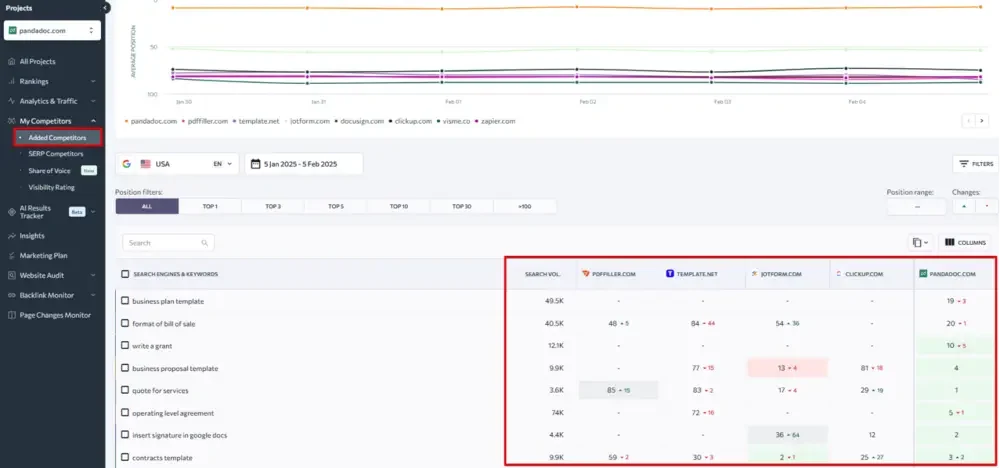
Task: Check the write a grant row
Action: tap(125, 346)
